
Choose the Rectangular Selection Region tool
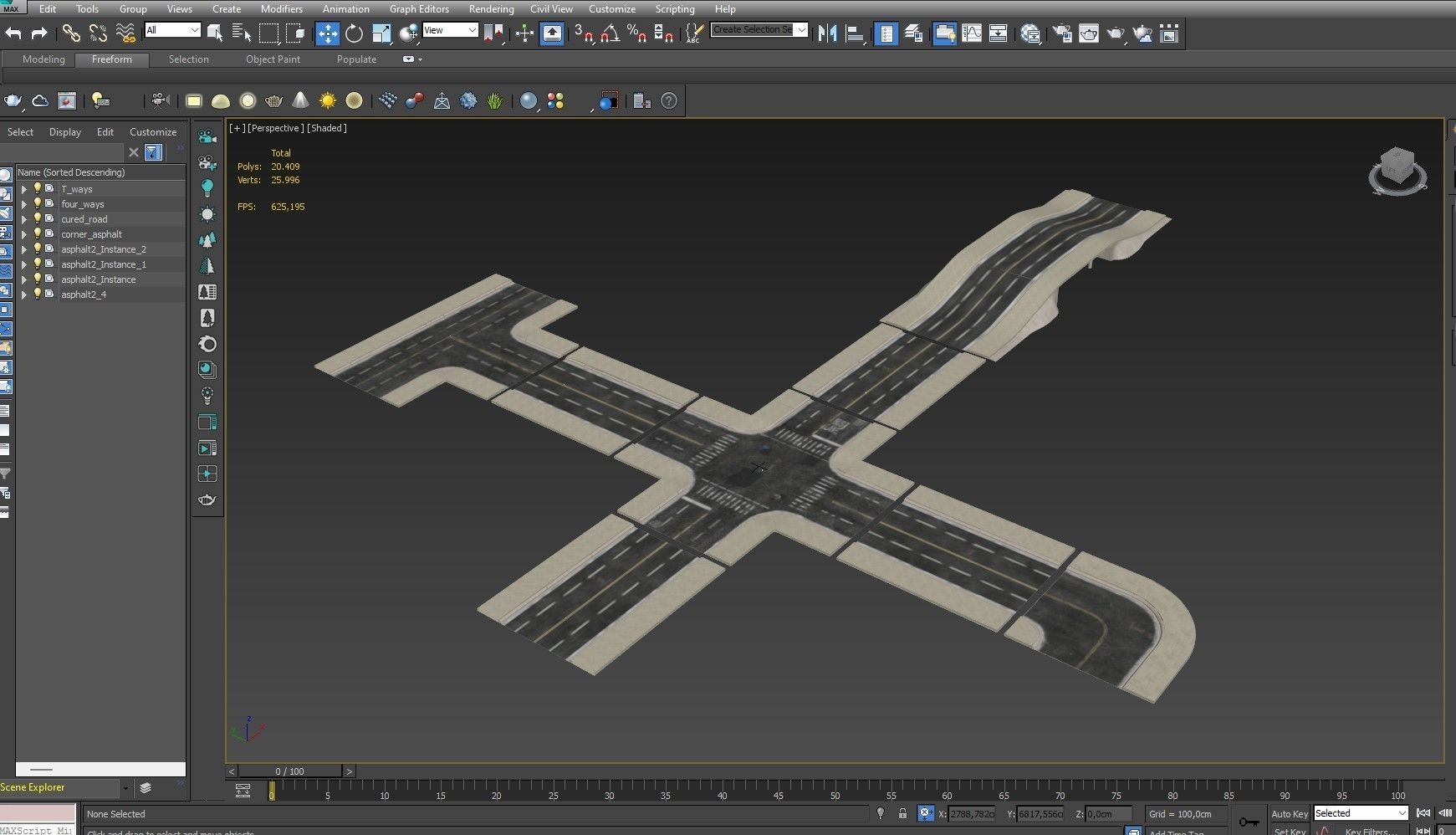click(268, 33)
